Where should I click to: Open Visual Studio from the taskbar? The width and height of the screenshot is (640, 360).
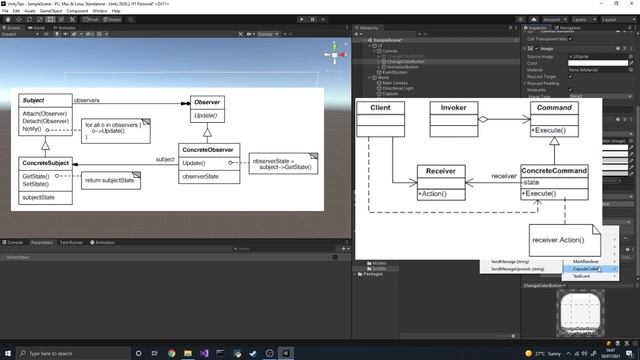tap(204, 353)
